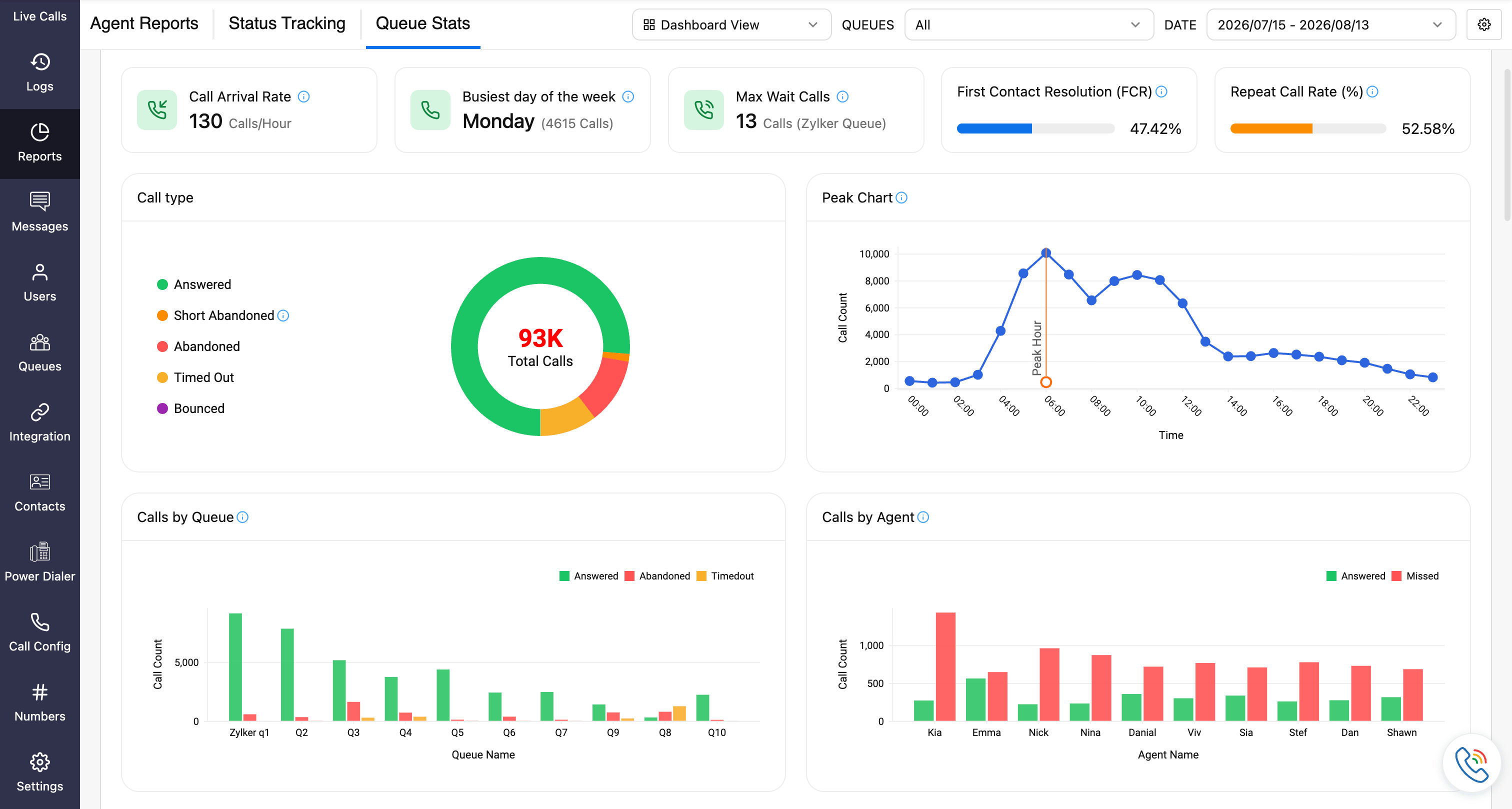Switch to the Agent Reports tab
Image resolution: width=1512 pixels, height=809 pixels.
[144, 23]
